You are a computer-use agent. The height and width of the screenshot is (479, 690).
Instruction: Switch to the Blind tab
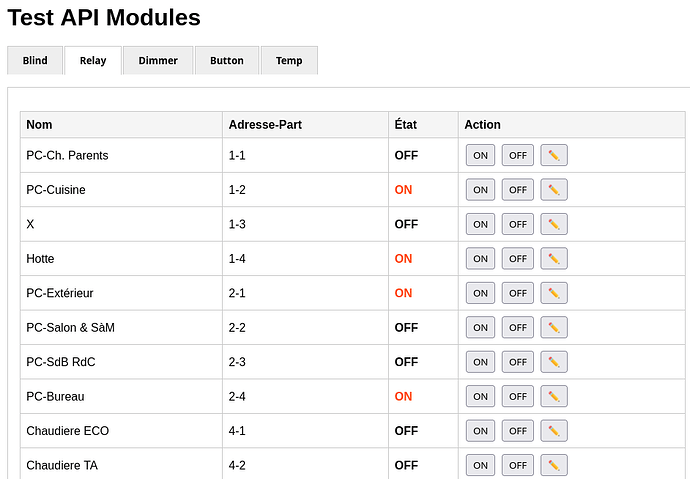pyautogui.click(x=35, y=60)
